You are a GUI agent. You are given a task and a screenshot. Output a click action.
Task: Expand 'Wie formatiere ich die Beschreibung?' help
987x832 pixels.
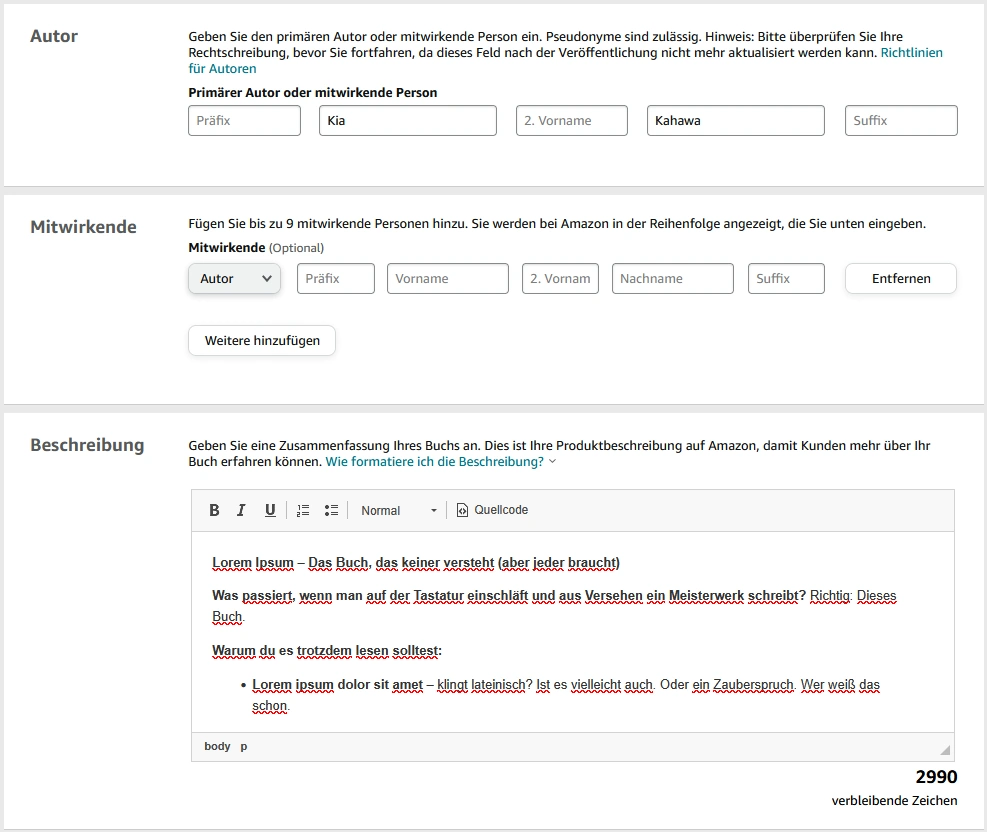440,462
